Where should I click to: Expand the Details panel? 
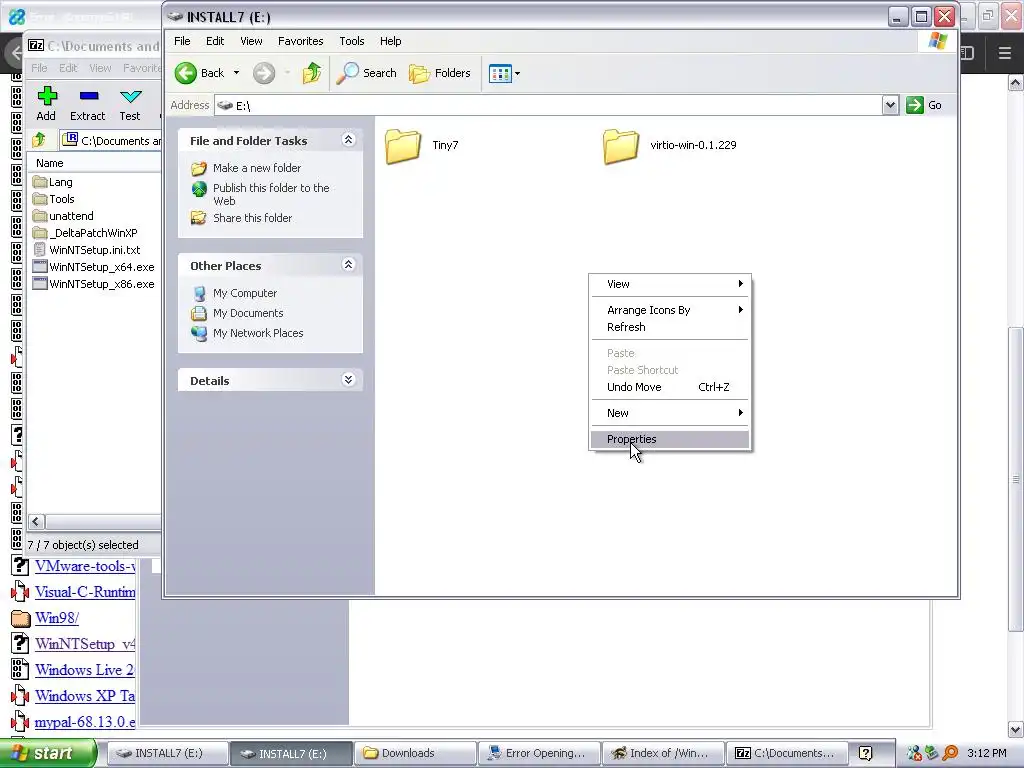(x=348, y=379)
